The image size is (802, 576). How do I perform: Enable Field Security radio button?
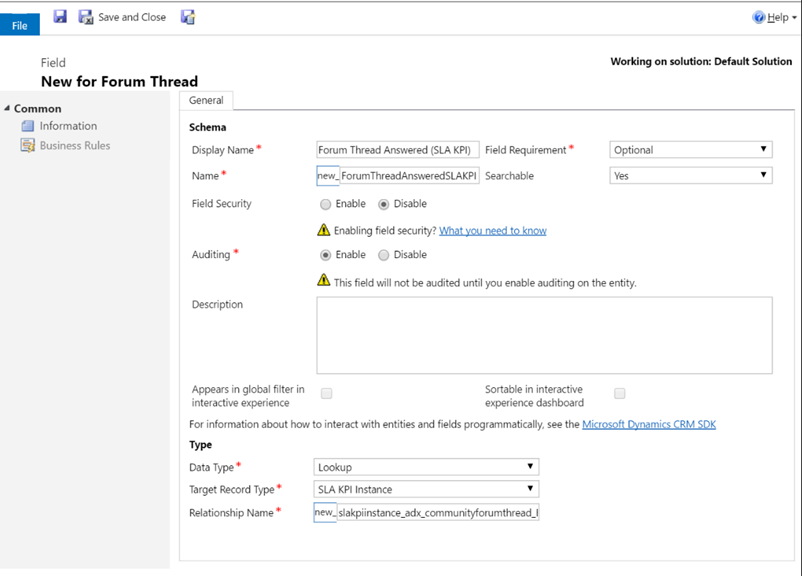pyautogui.click(x=325, y=204)
